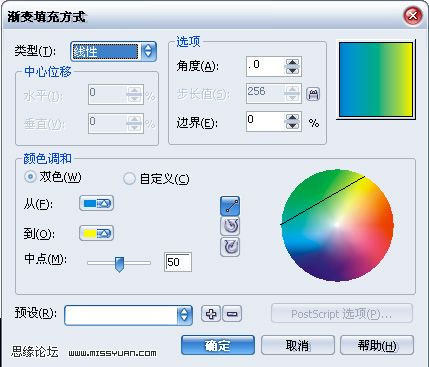Click the 确定 button
Screen dimensions: 429x367
[218, 345]
